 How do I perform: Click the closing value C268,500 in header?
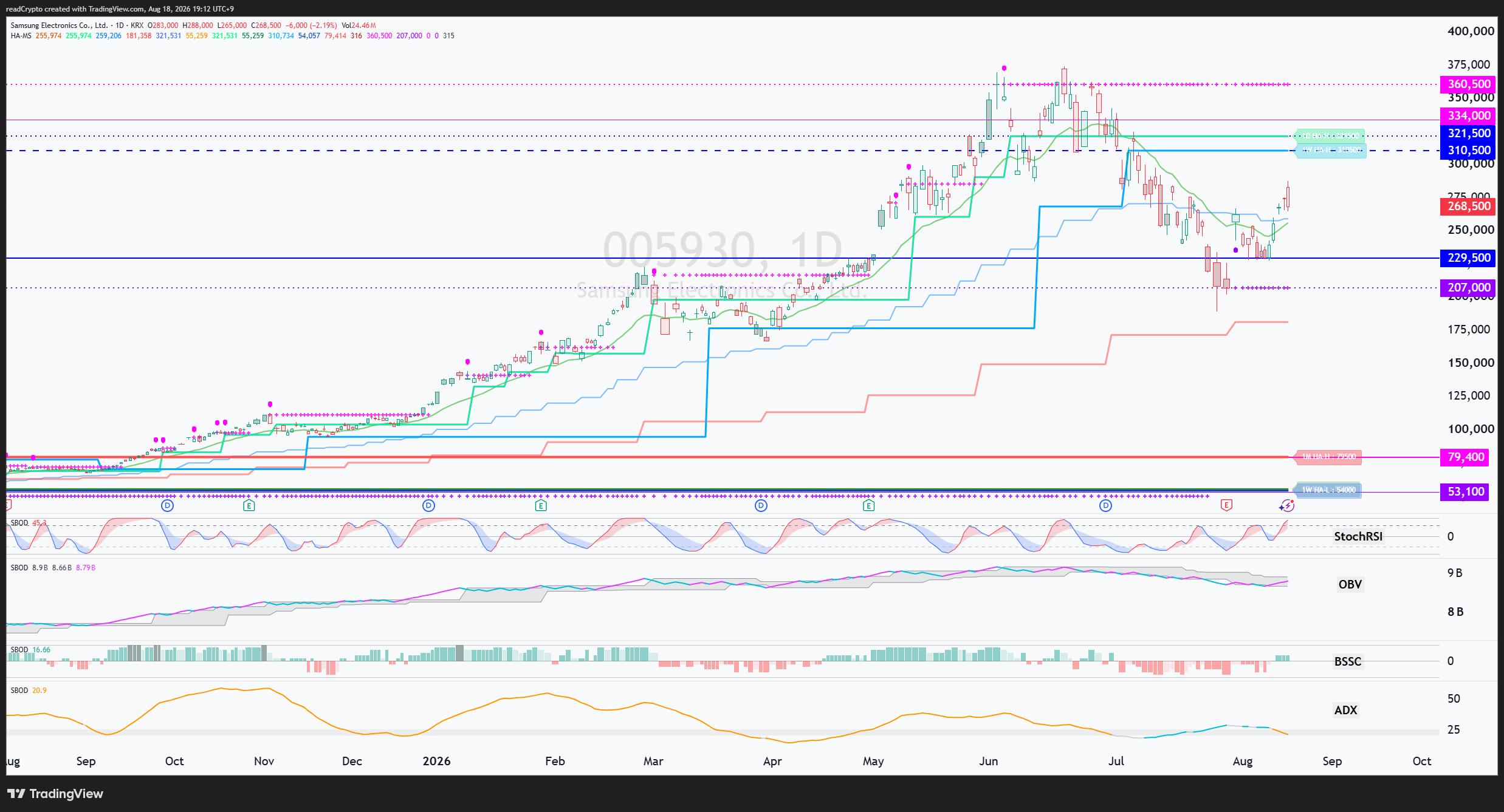(266, 26)
